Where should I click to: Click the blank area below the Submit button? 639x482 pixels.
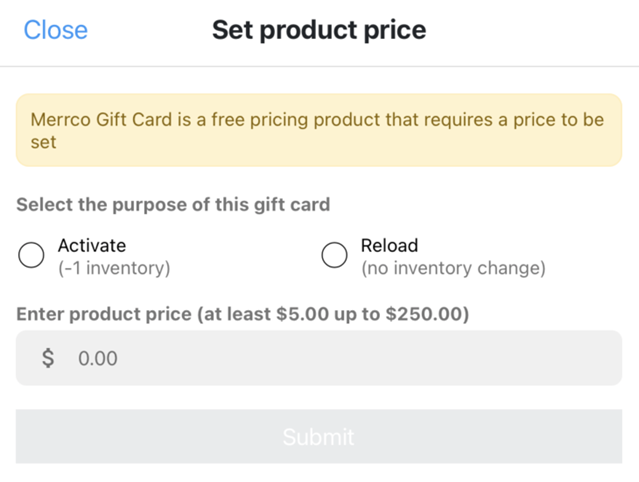318,472
